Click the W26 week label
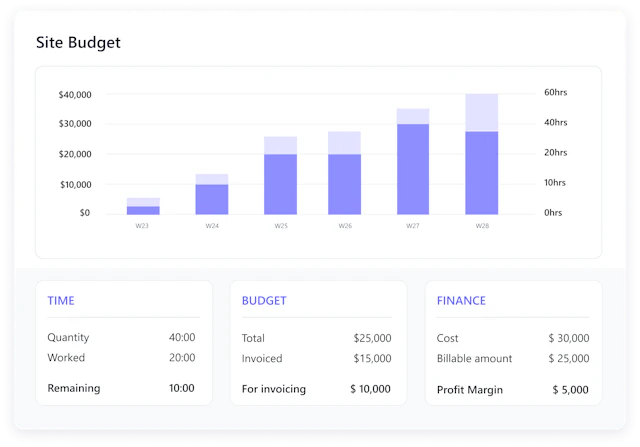Image resolution: width=640 pixels, height=447 pixels. [345, 226]
